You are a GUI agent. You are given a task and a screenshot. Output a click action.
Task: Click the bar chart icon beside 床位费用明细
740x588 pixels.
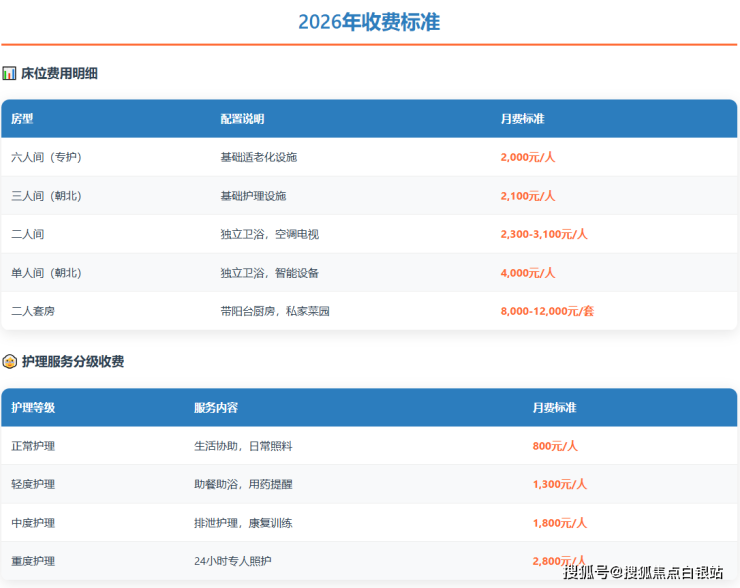9,73
